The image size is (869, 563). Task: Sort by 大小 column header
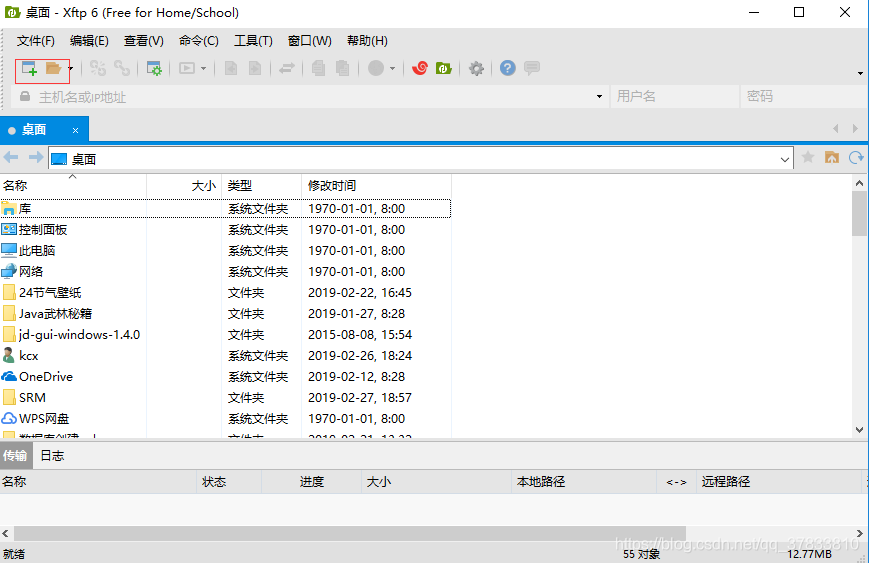tap(184, 186)
